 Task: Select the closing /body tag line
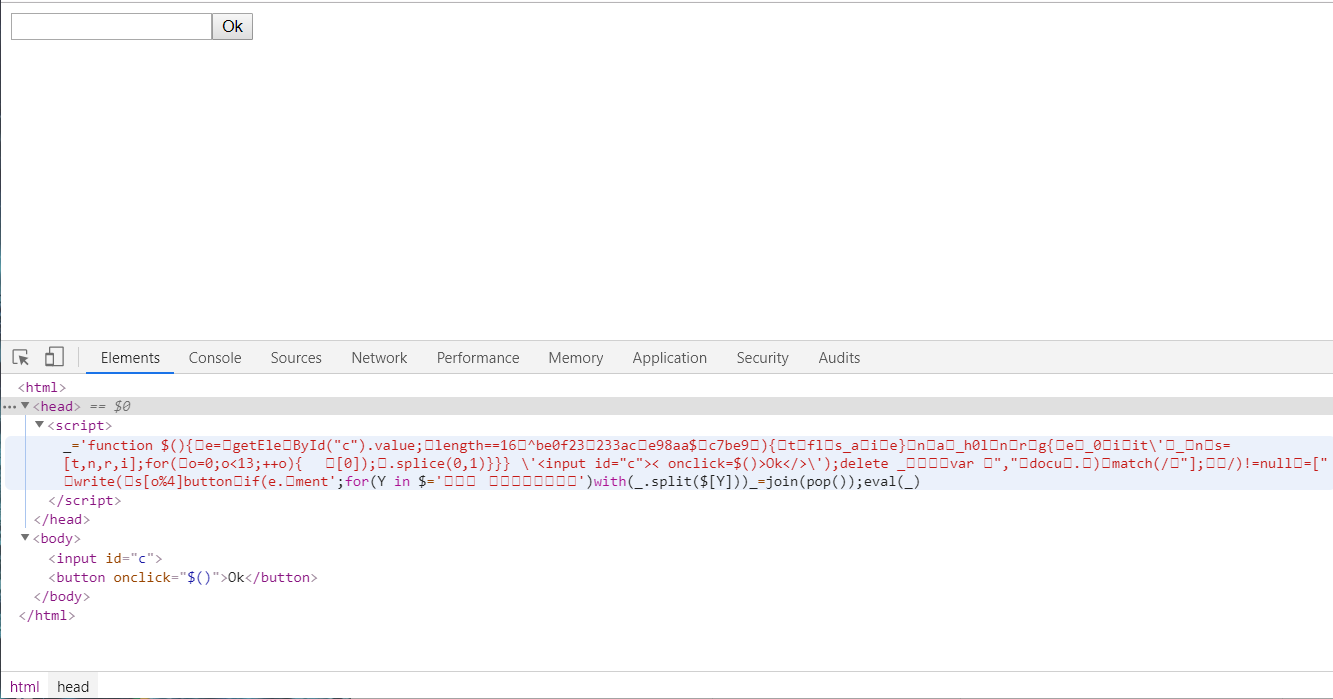[x=62, y=596]
